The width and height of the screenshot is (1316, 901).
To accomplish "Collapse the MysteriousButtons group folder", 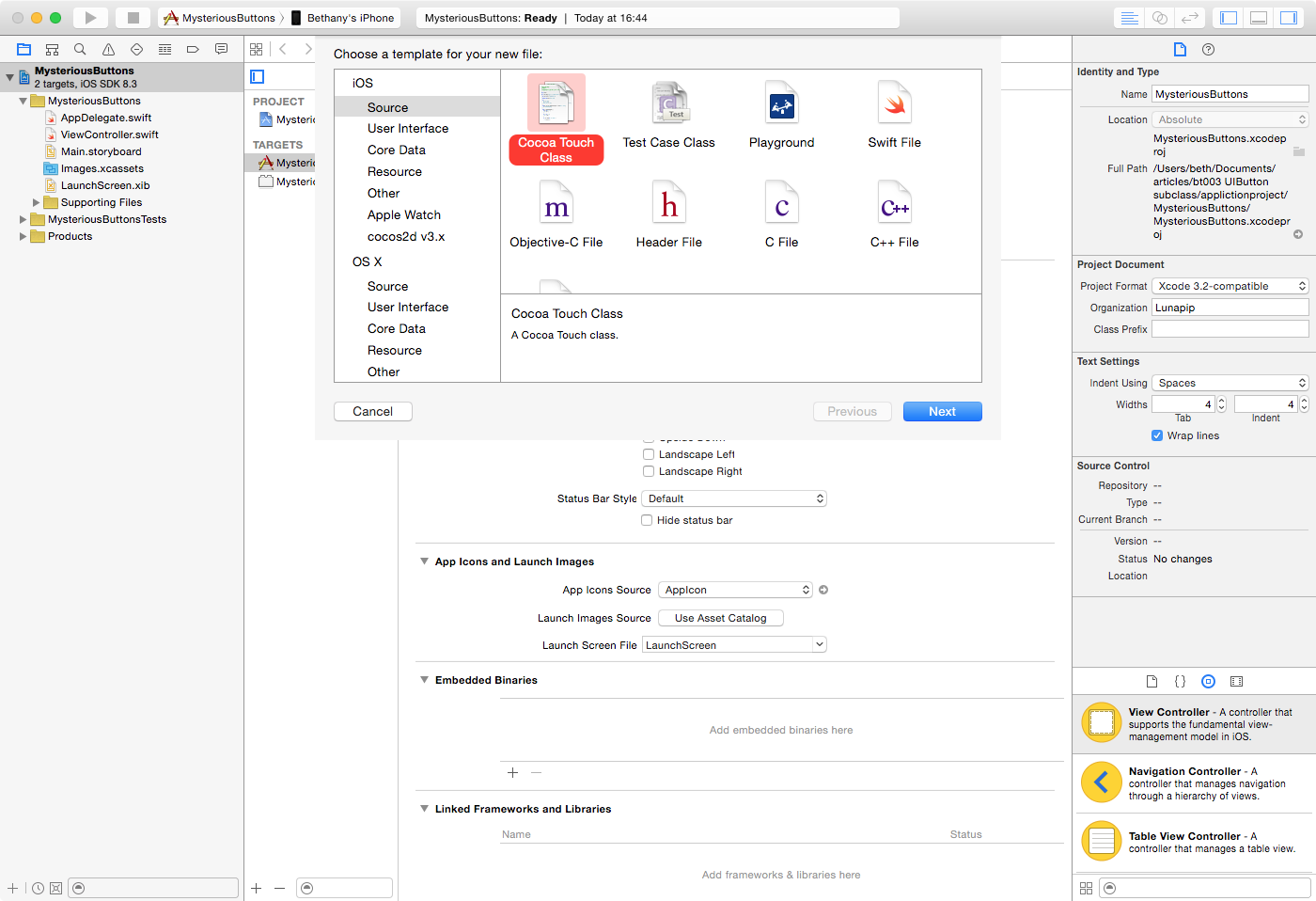I will [23, 101].
